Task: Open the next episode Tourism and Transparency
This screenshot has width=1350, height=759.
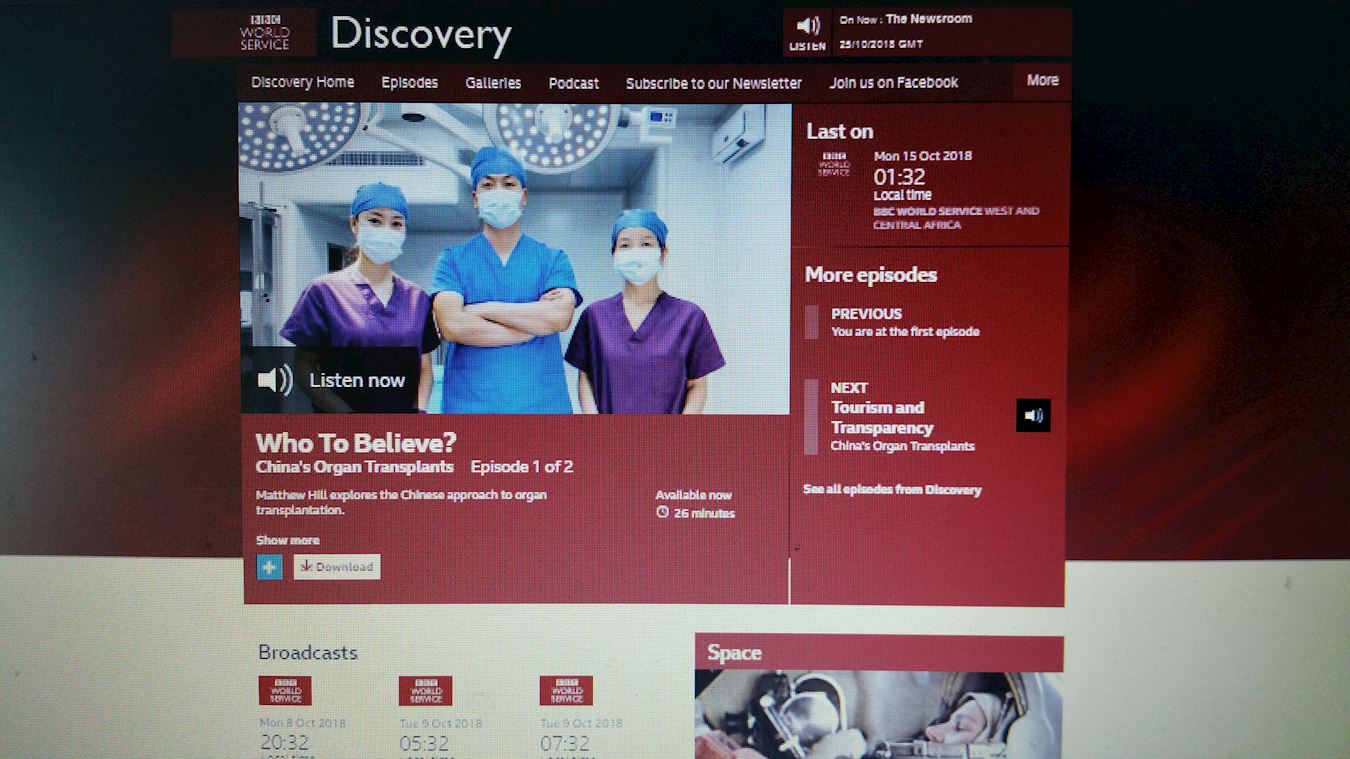Action: 882,418
